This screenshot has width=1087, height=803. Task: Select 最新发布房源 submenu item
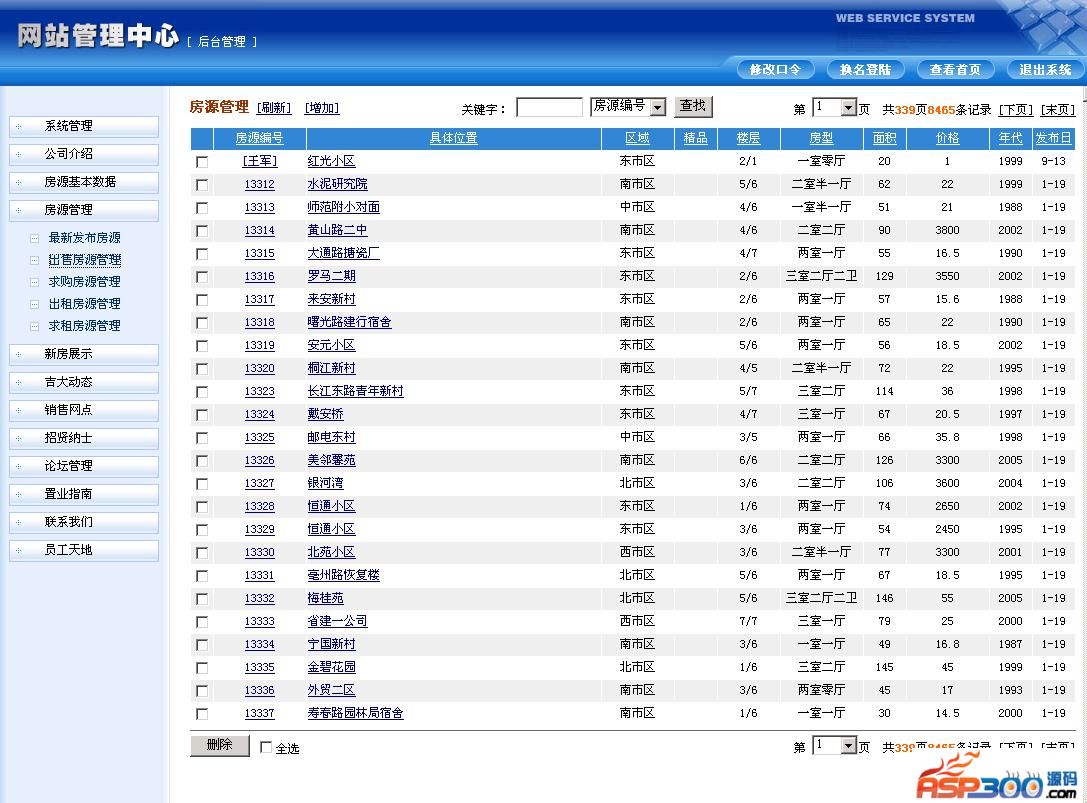85,238
